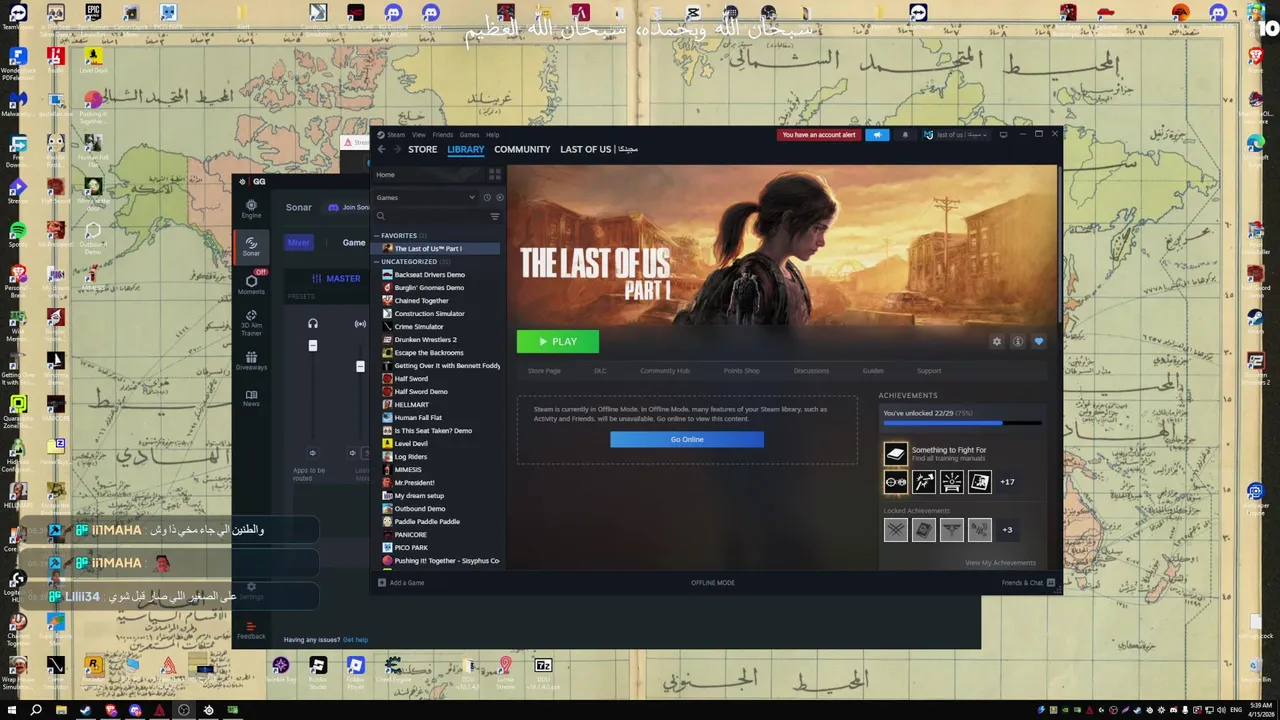Screen dimensions: 1280x720
Task: Open the DLC link
Action: pyautogui.click(x=600, y=371)
